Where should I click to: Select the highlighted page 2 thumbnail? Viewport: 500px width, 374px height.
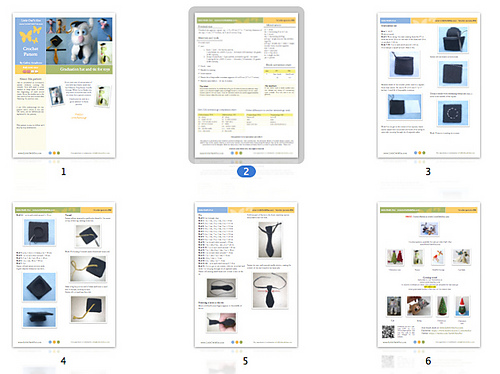[x=246, y=85]
